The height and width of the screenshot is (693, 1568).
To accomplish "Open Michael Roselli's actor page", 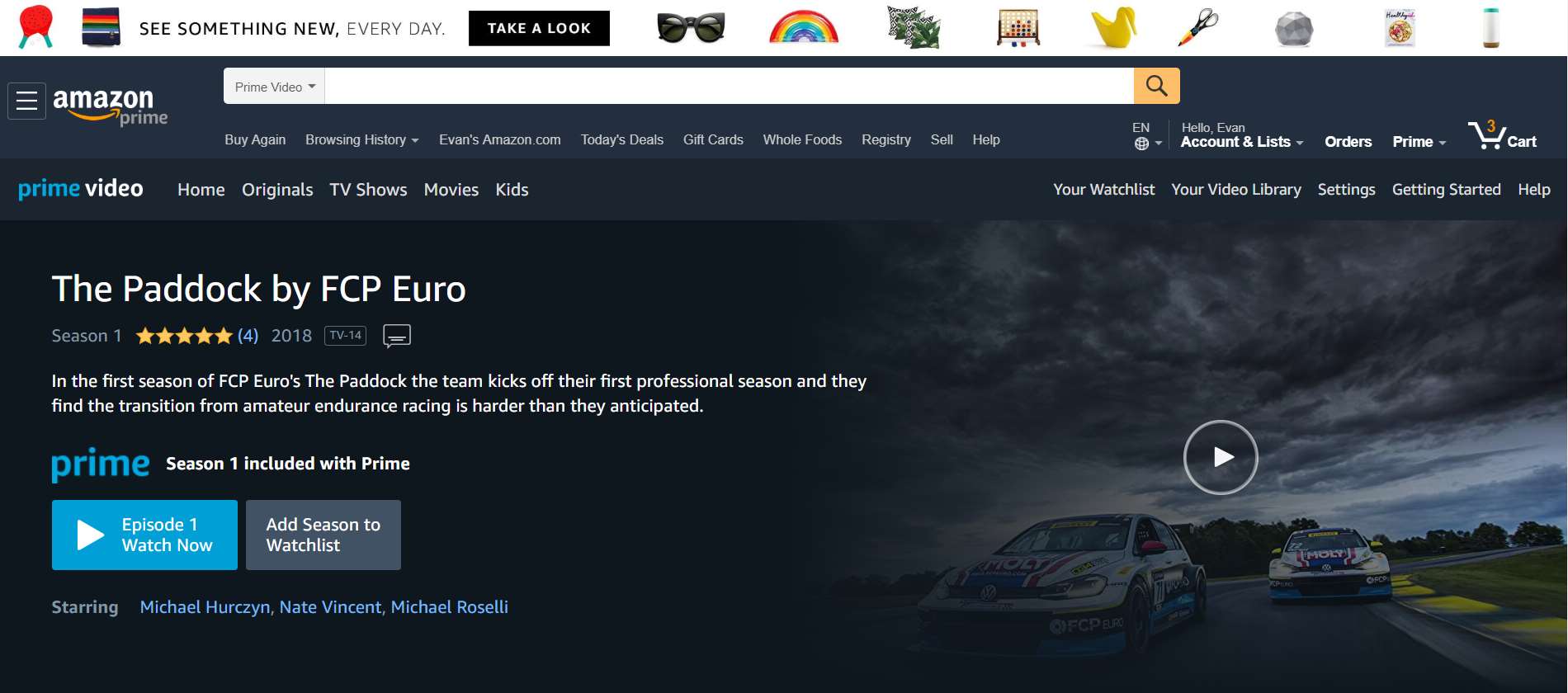I will [449, 607].
